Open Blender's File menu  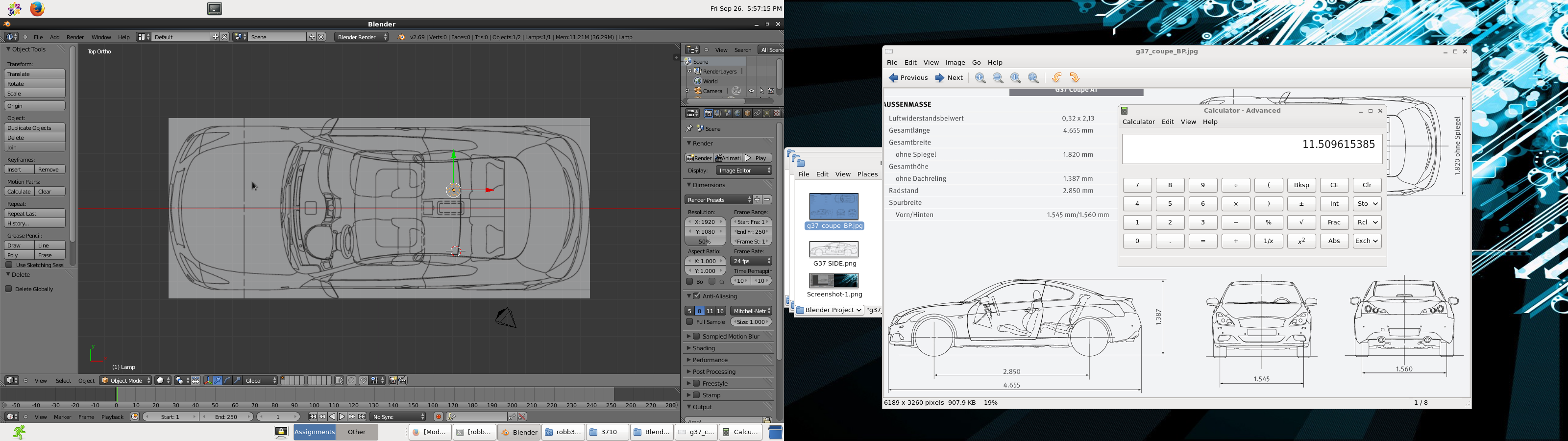click(x=38, y=38)
